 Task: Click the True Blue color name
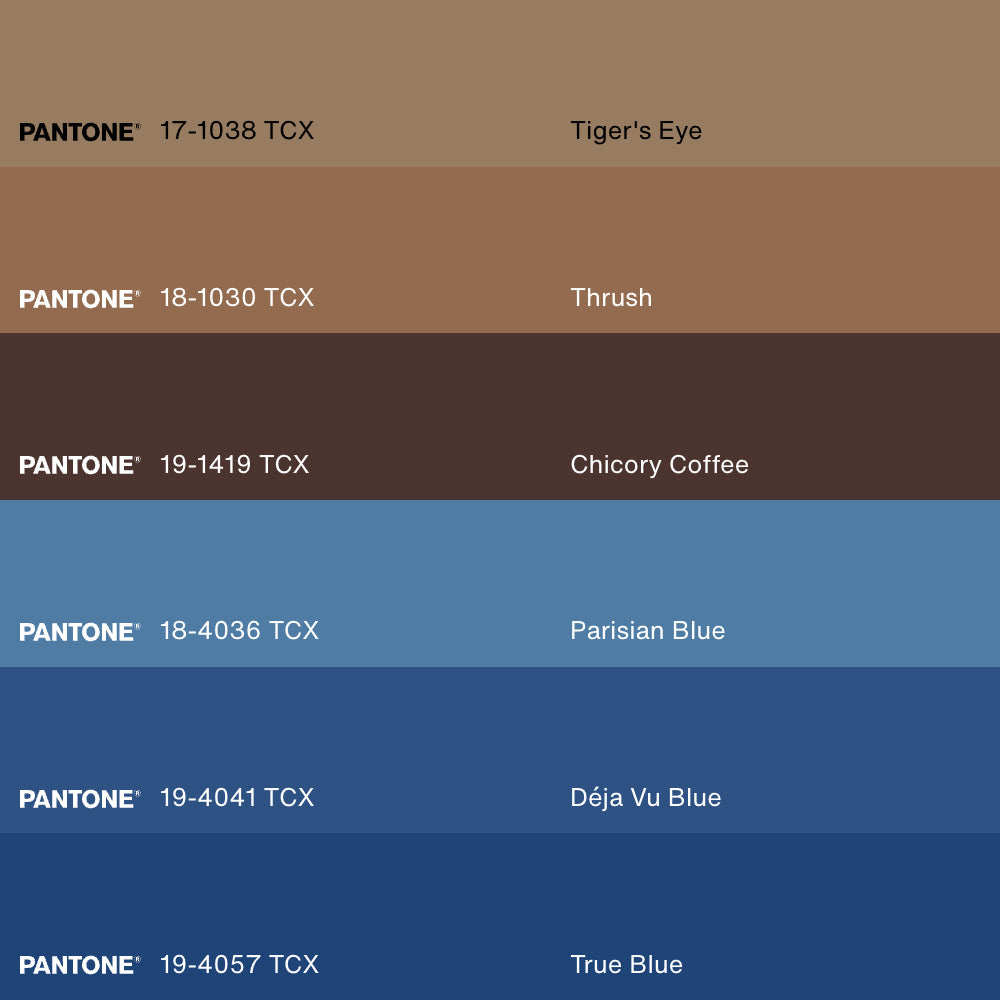626,965
